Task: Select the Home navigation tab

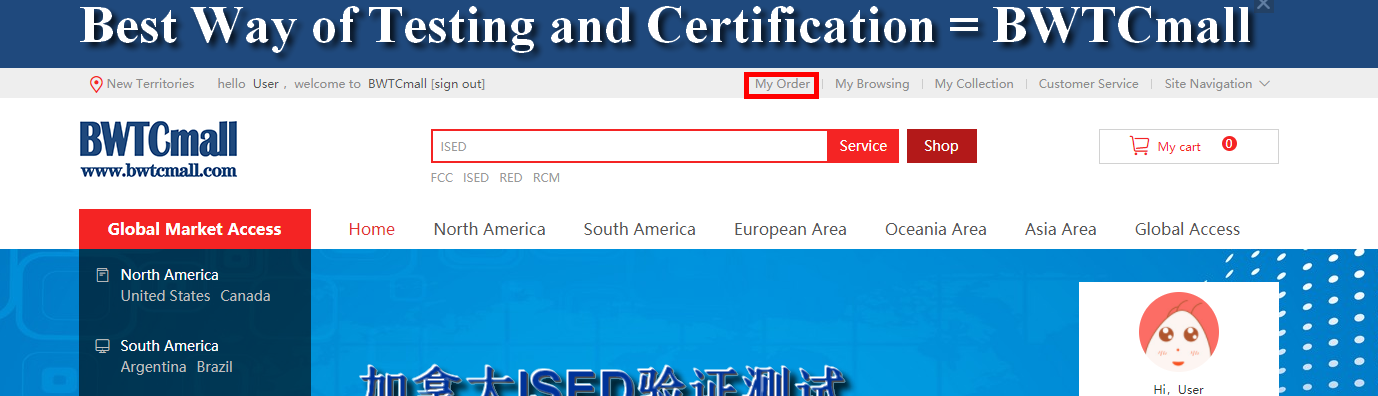Action: [372, 229]
